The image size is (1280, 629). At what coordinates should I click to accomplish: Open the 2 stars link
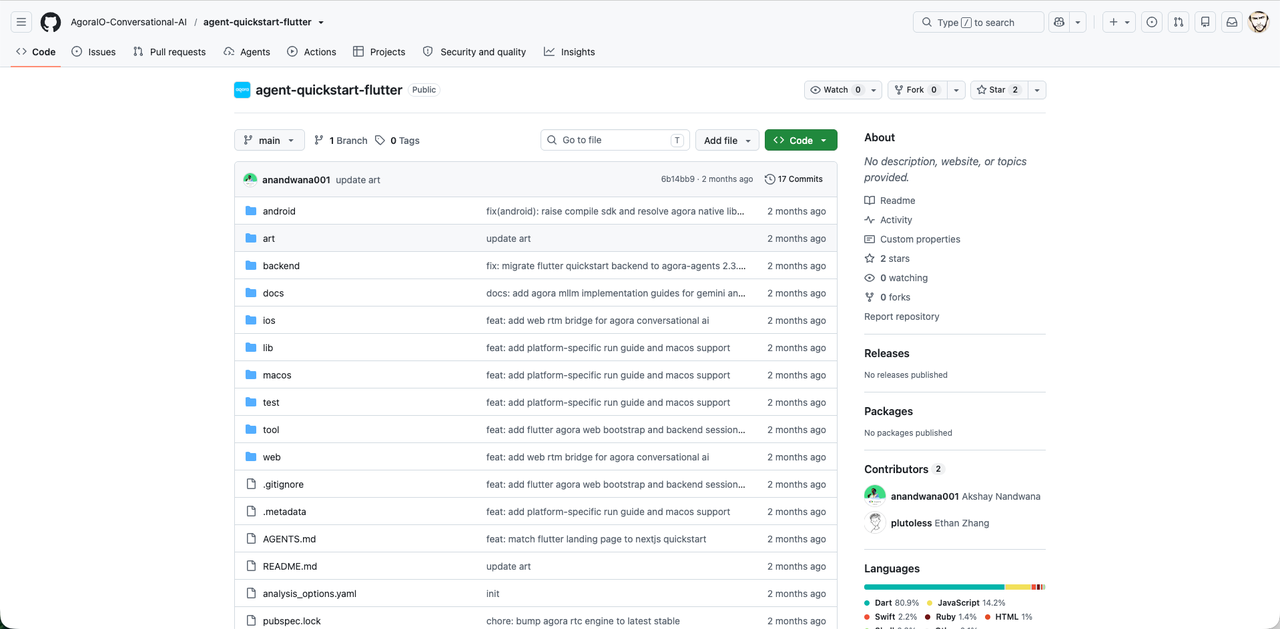click(x=887, y=258)
